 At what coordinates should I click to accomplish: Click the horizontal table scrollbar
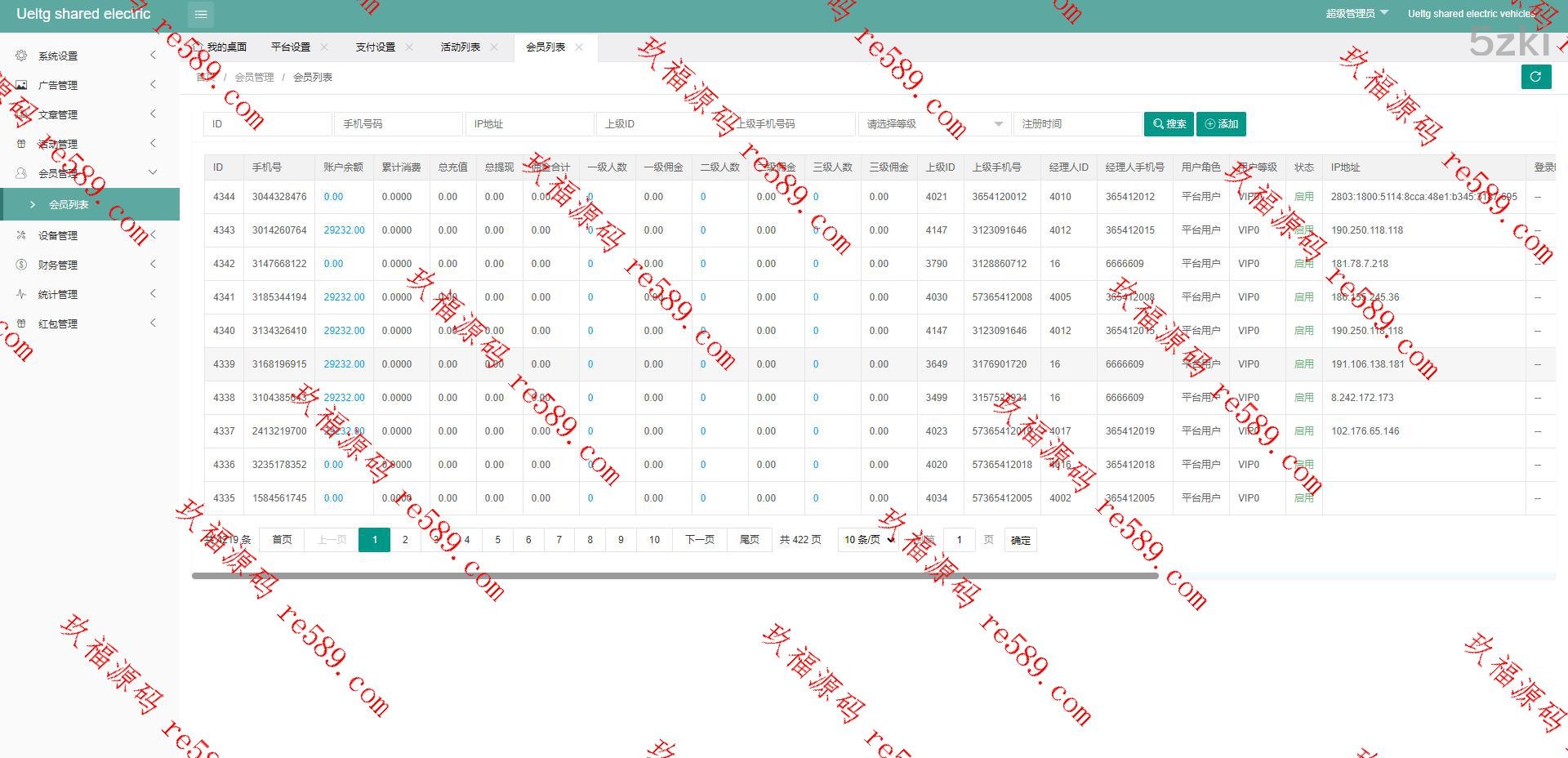point(675,576)
